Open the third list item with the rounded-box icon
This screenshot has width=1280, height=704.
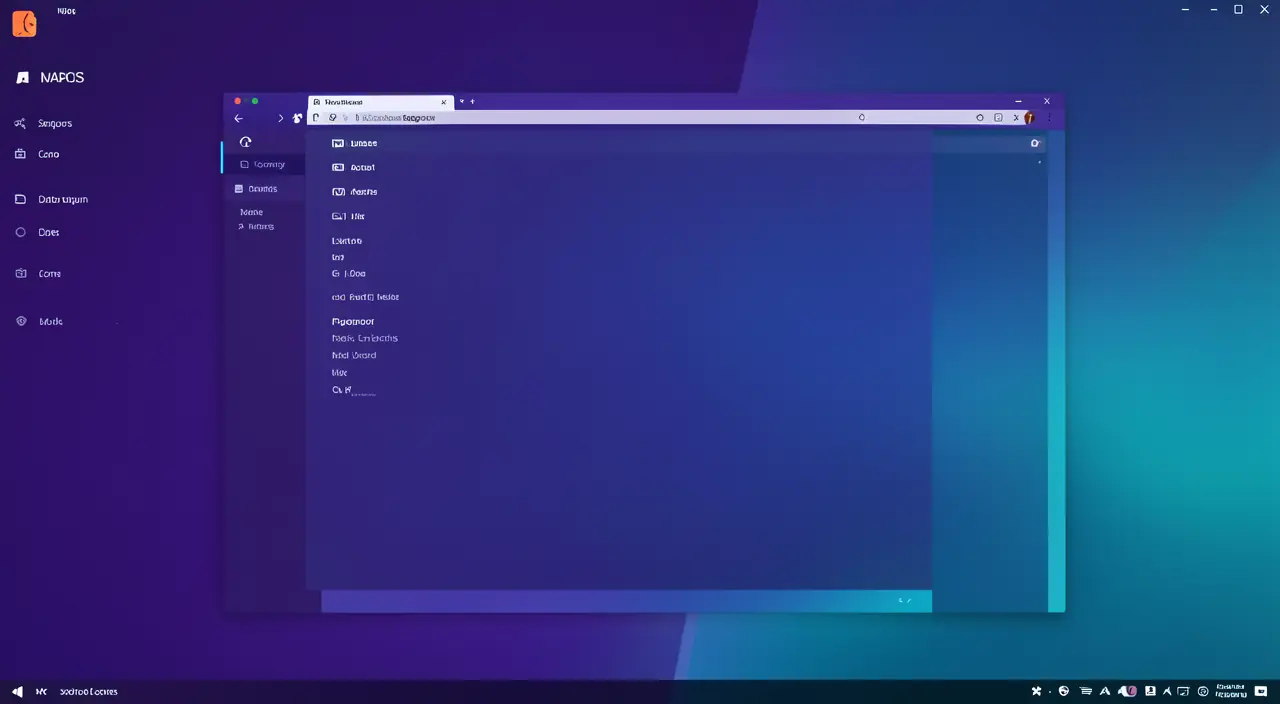[x=355, y=192]
